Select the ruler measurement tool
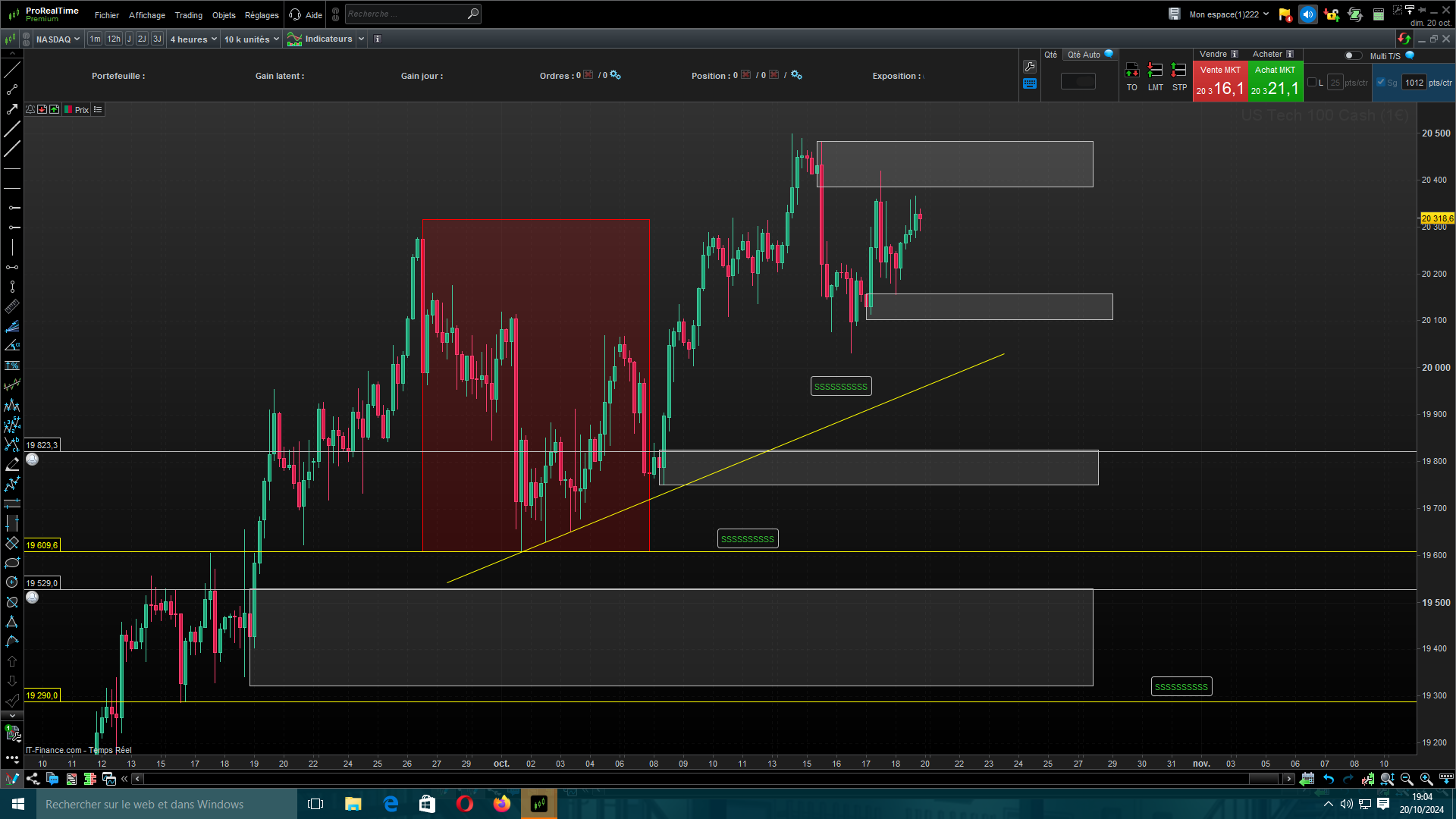This screenshot has width=1456, height=819. coord(12,306)
